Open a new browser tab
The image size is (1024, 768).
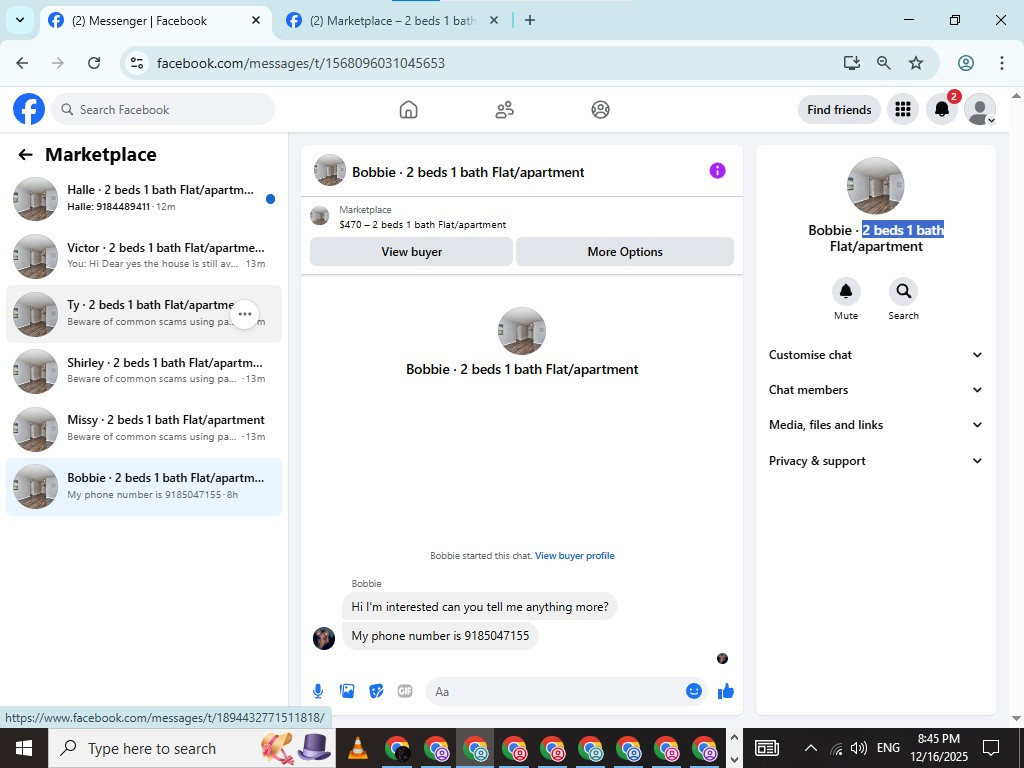coord(530,20)
